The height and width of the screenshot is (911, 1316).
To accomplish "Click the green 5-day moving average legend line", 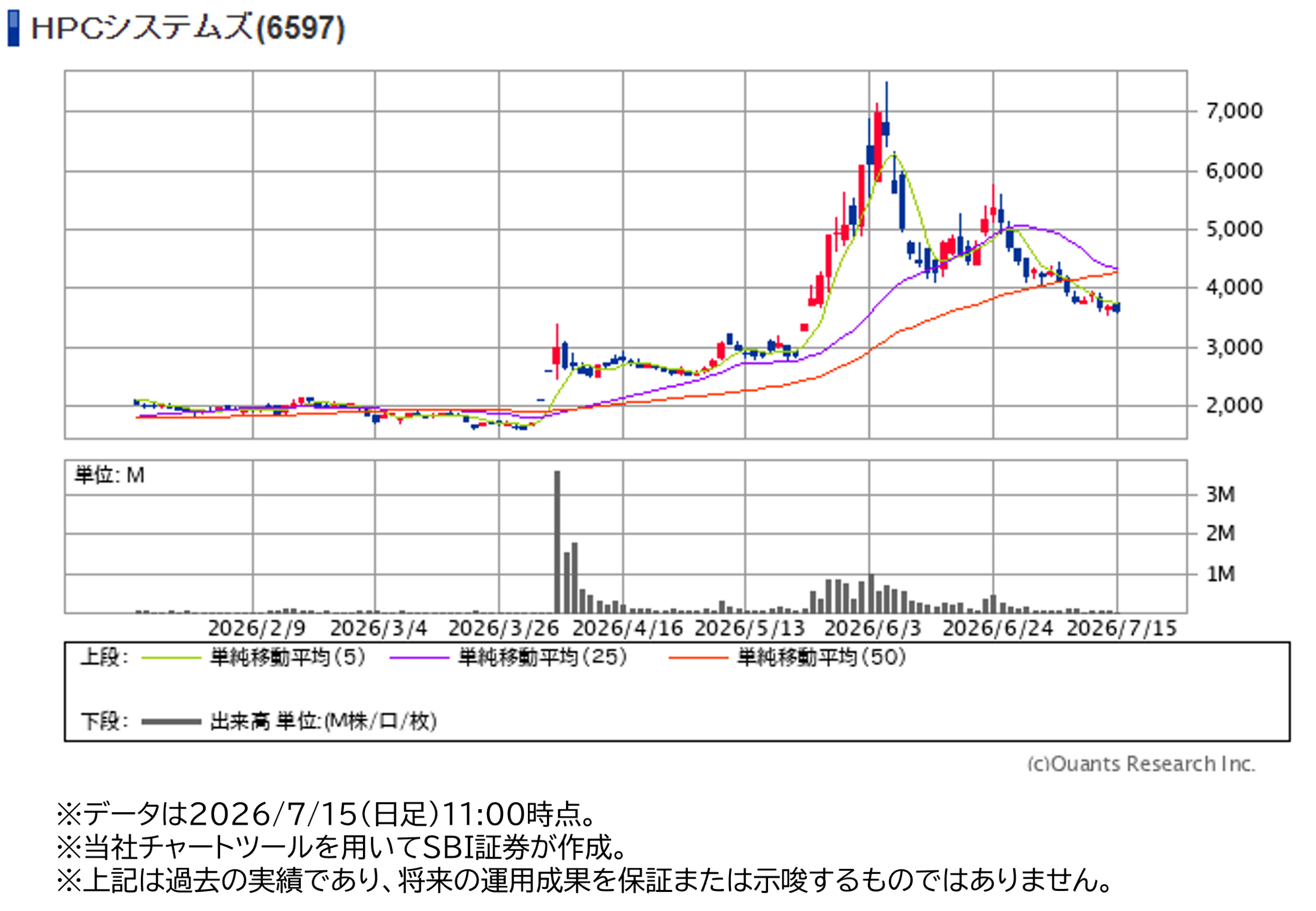I will pos(171,658).
